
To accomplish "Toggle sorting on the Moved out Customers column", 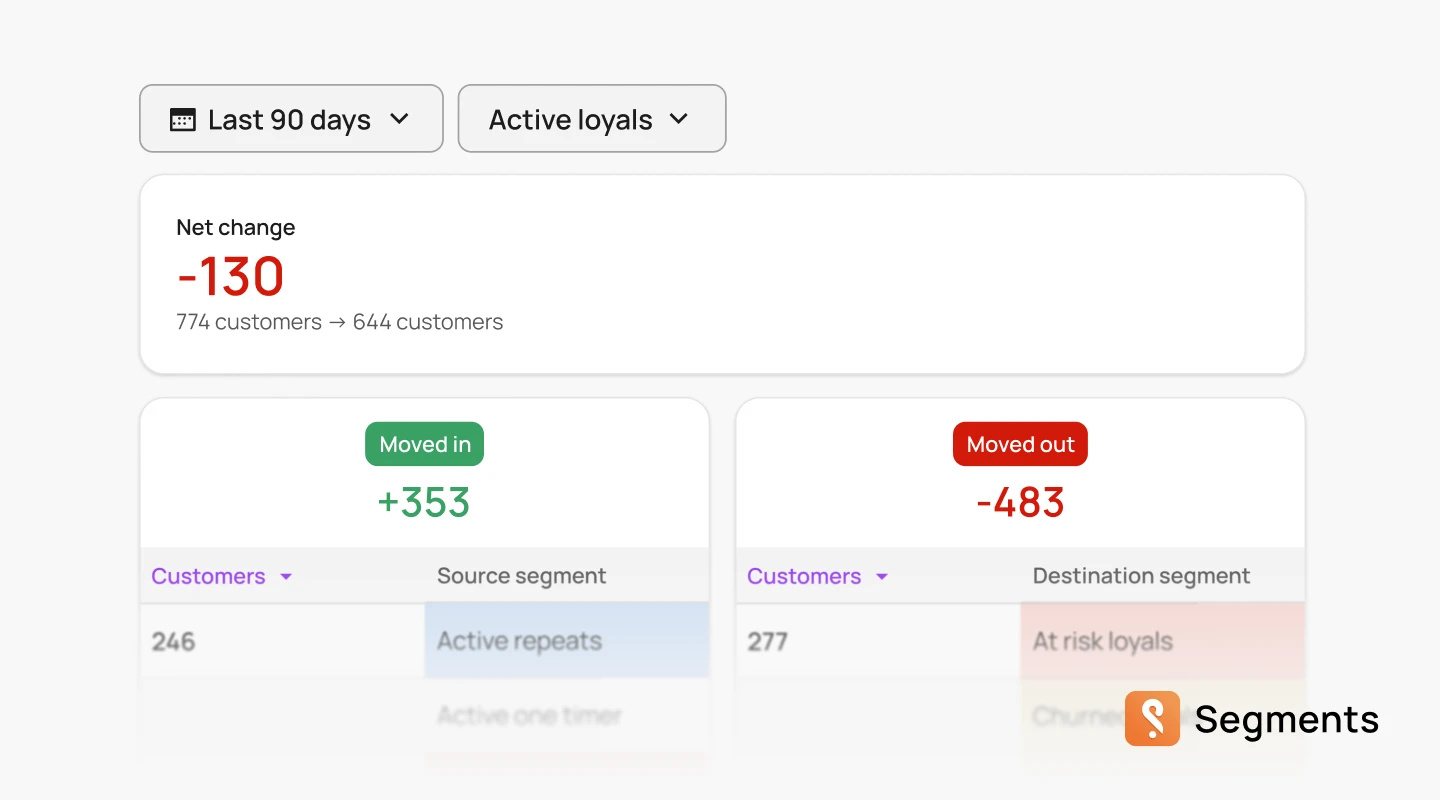I will (804, 576).
